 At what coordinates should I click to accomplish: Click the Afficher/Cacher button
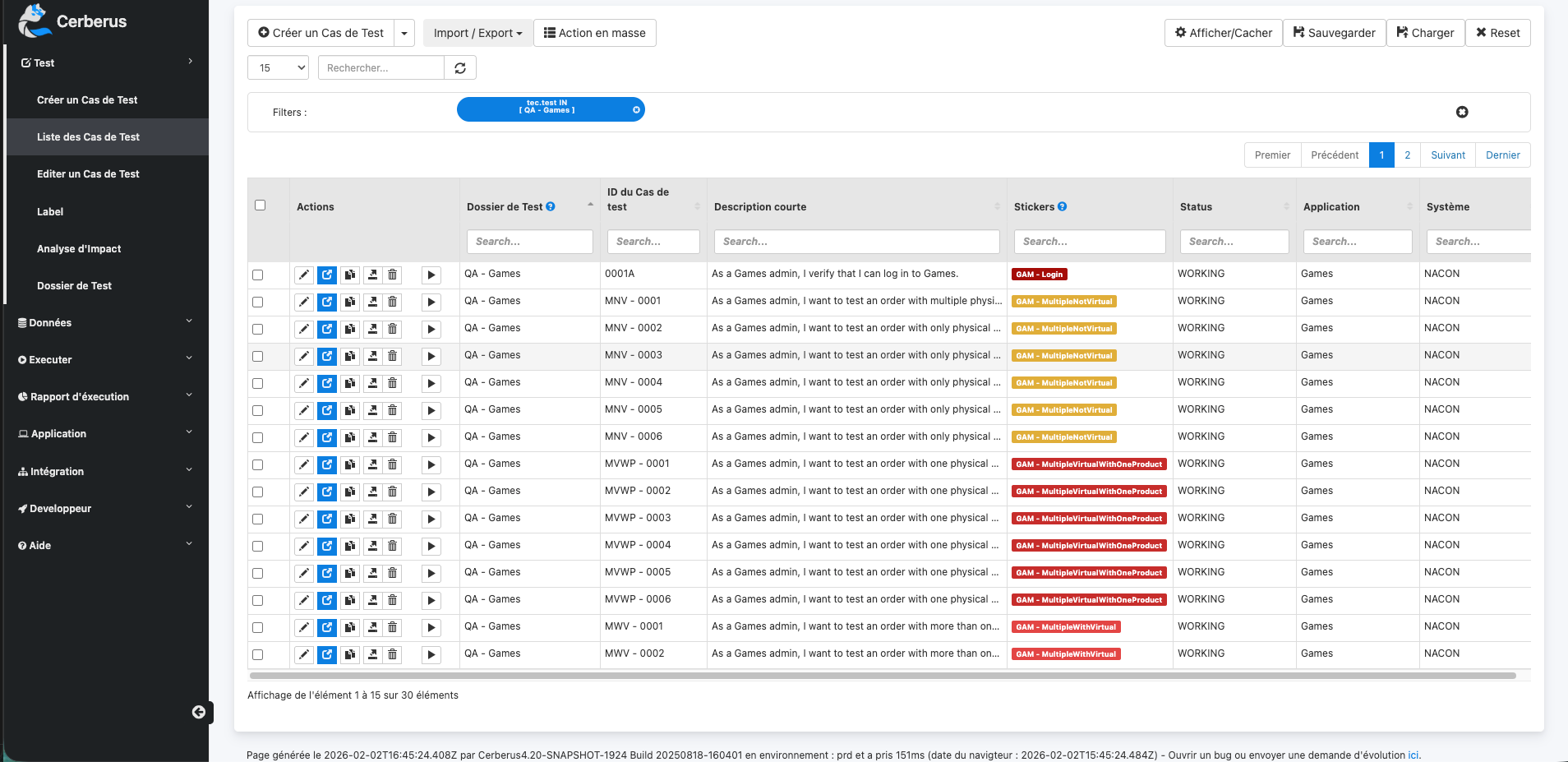pos(1223,33)
